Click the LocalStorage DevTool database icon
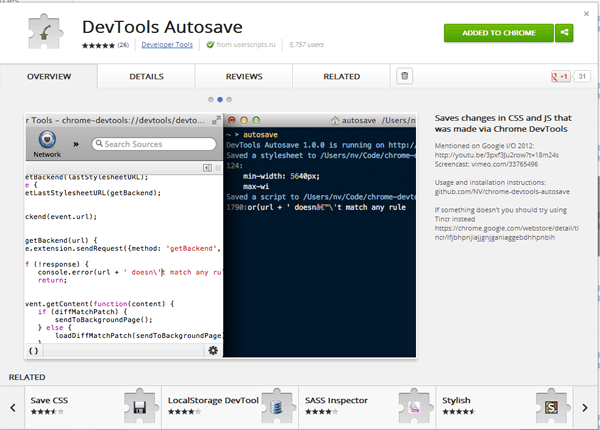Screen dimensions: 600x430 (276, 407)
